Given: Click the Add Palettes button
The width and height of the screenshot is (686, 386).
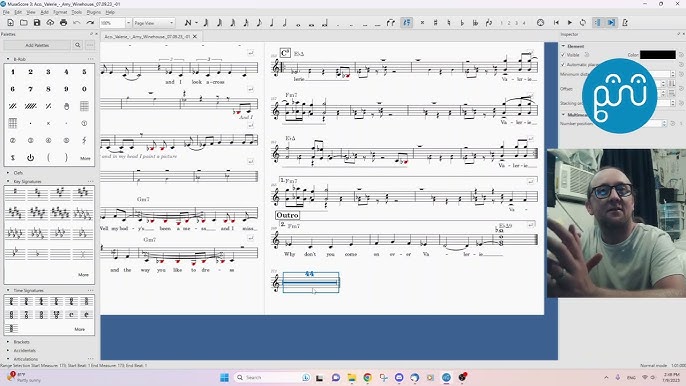Looking at the screenshot, I should coord(37,45).
